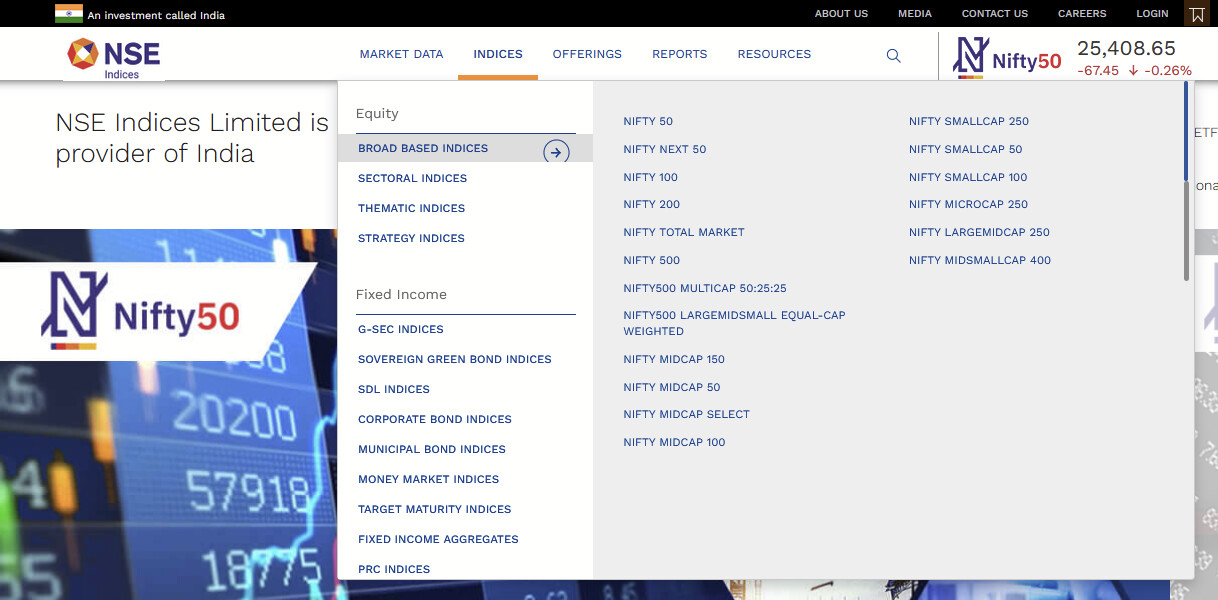Image resolution: width=1218 pixels, height=600 pixels.
Task: Click the bookmark icon in top bar
Action: click(1196, 14)
